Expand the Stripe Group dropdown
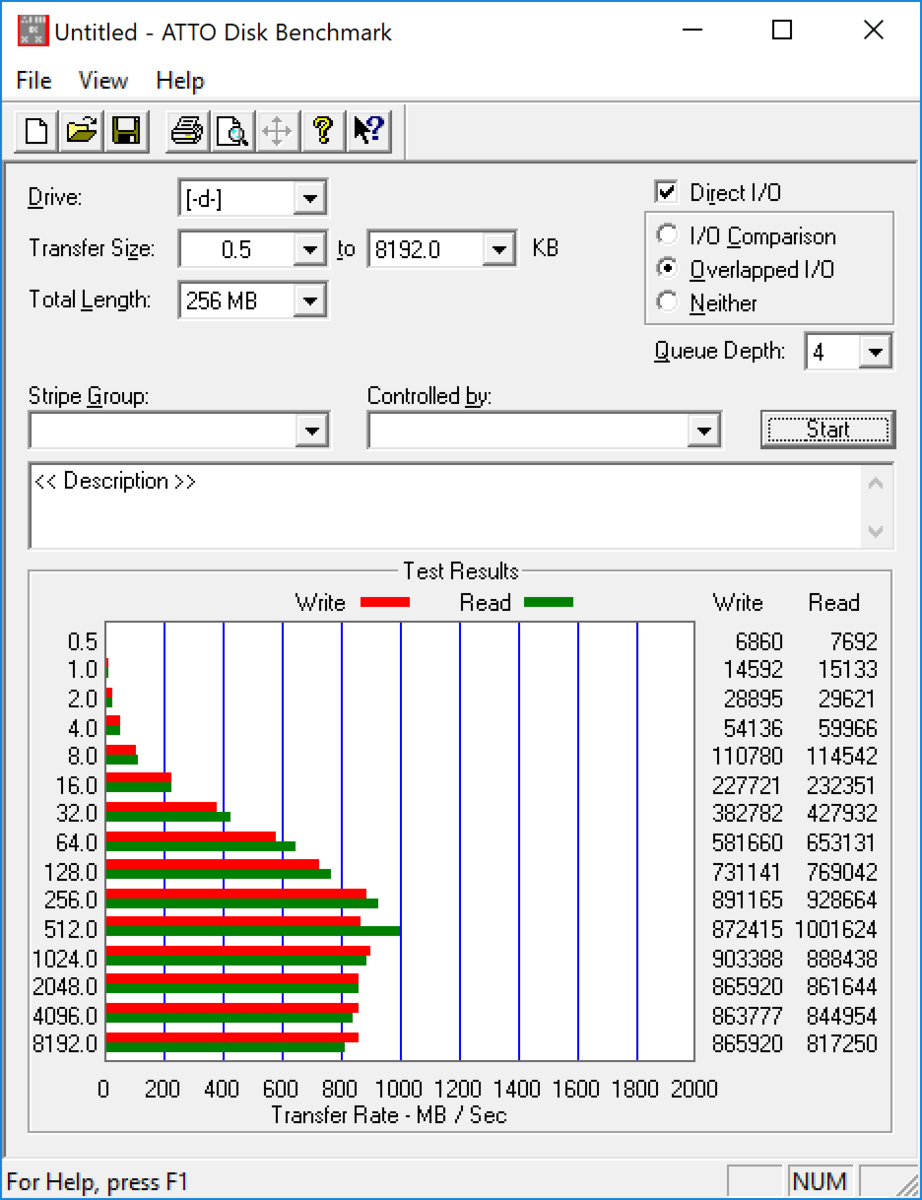The width and height of the screenshot is (922, 1200). point(313,431)
